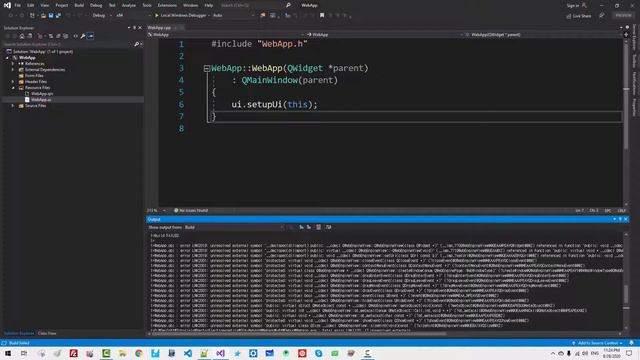Click the editor zoom percentage dropdown
This screenshot has height=360, width=640.
click(156, 211)
